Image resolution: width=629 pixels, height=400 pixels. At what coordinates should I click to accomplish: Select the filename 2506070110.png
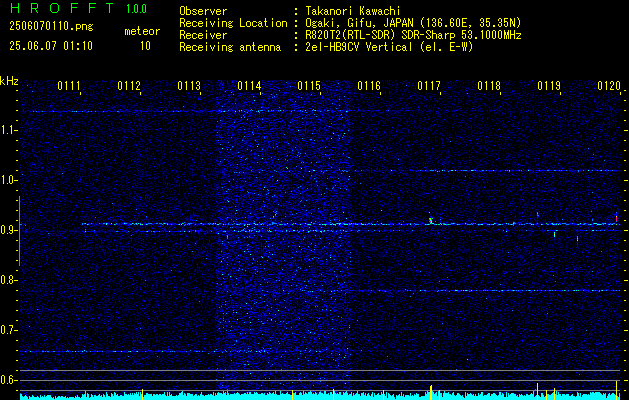[51, 27]
